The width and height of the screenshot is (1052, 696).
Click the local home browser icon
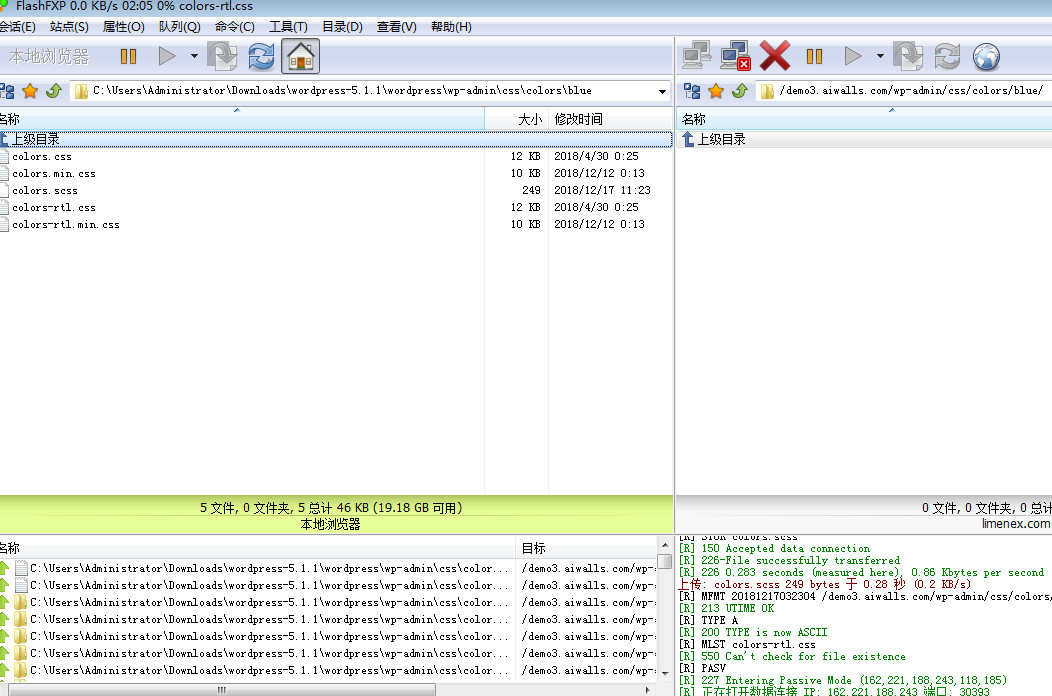click(301, 57)
